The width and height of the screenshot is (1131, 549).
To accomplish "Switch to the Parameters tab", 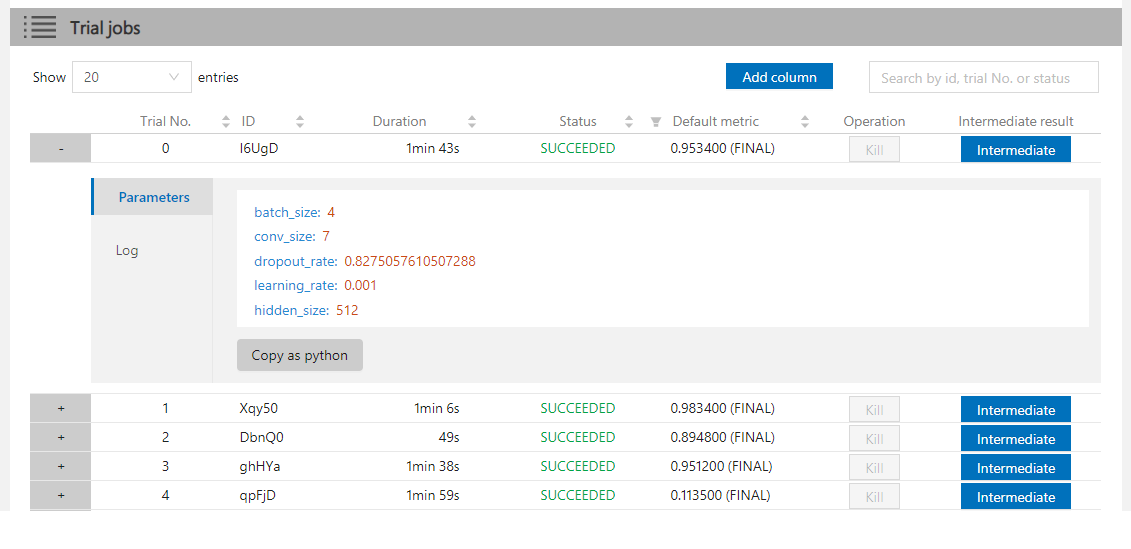I will tap(153, 197).
